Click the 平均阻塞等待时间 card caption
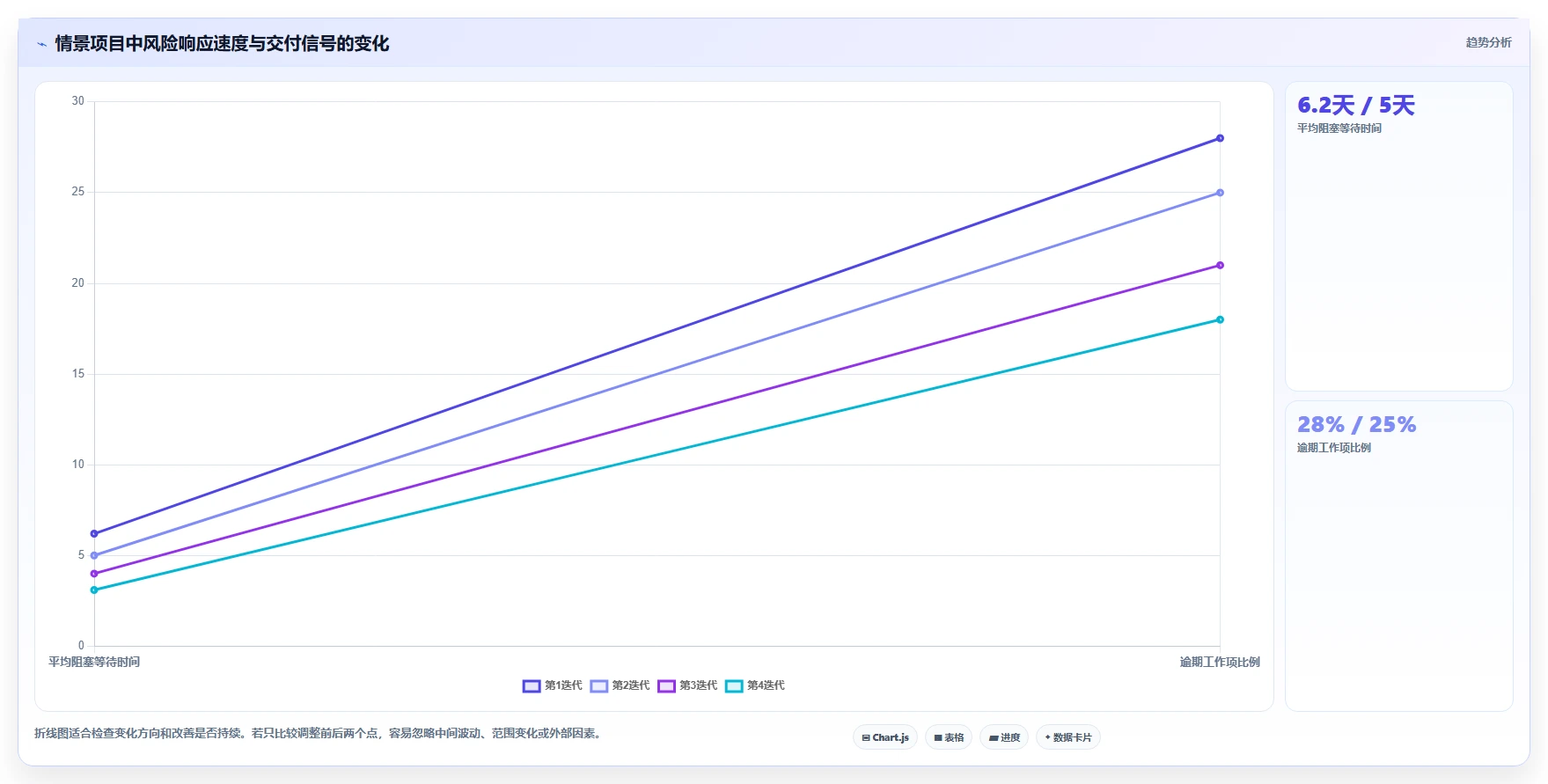Viewport: 1548px width, 784px height. [1339, 128]
